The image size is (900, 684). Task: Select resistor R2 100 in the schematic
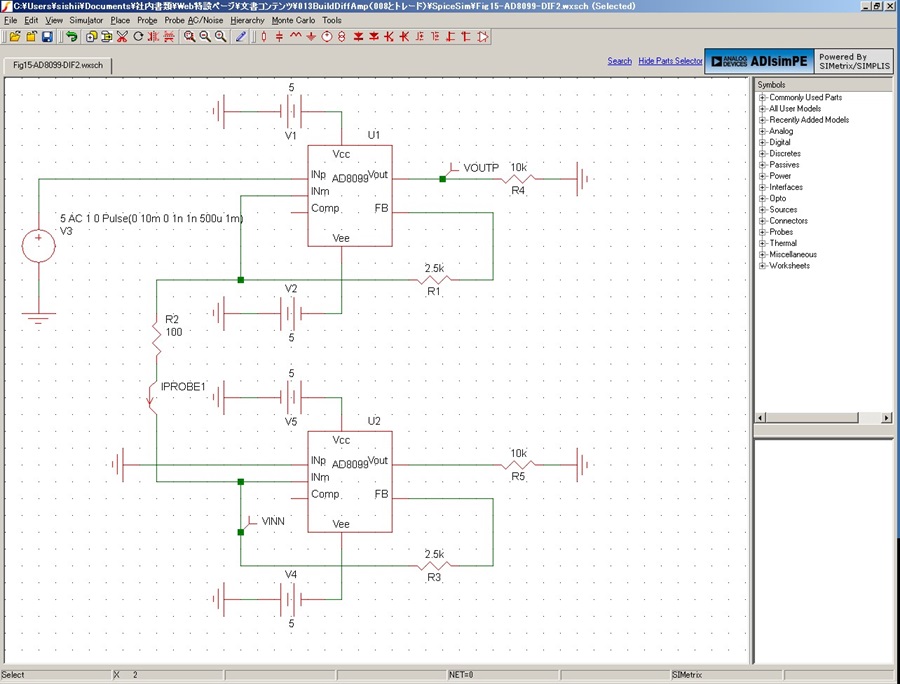[156, 339]
